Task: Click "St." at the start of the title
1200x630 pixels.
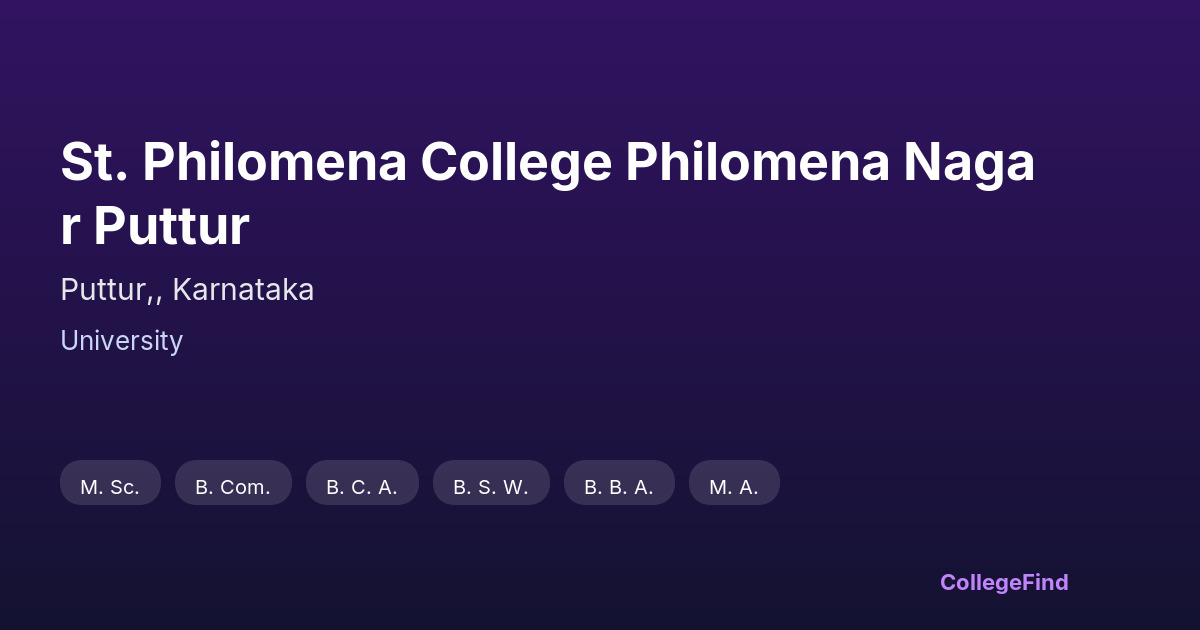Action: (93, 163)
